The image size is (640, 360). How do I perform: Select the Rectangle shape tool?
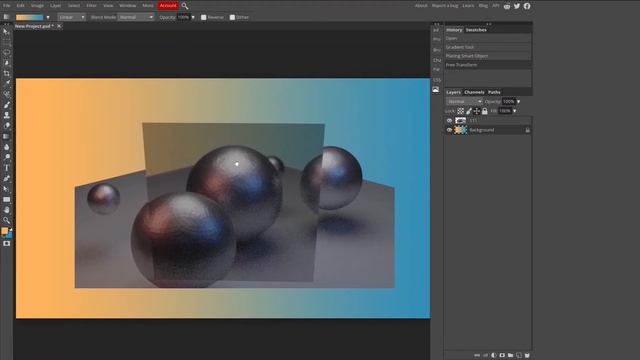(x=7, y=200)
